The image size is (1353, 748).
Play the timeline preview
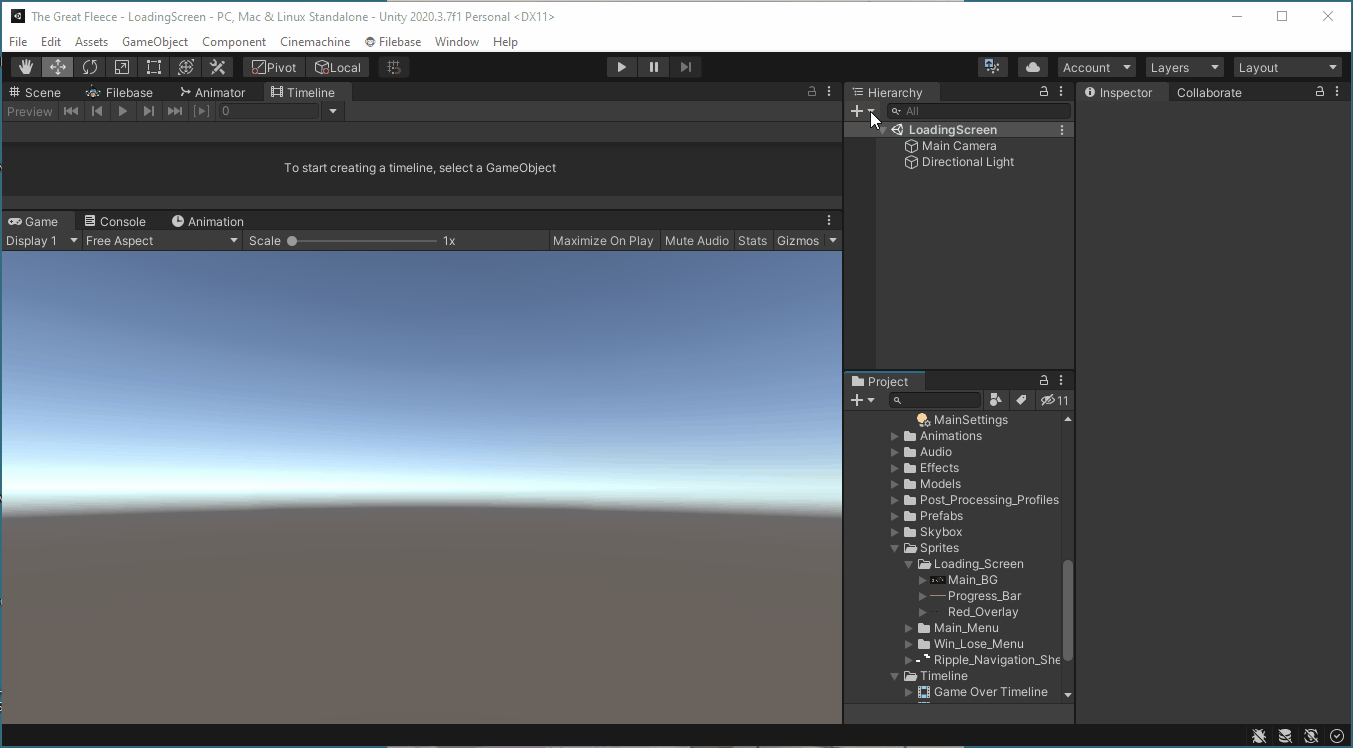123,111
